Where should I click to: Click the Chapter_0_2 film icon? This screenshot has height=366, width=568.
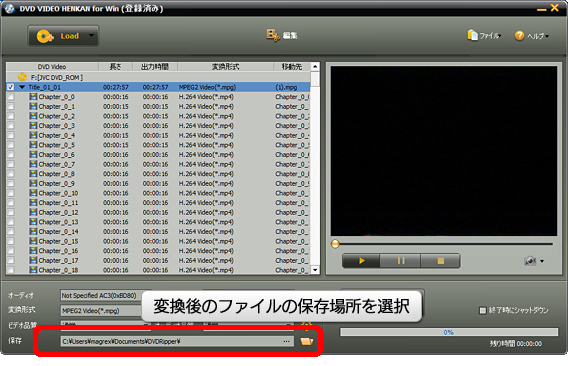33,116
